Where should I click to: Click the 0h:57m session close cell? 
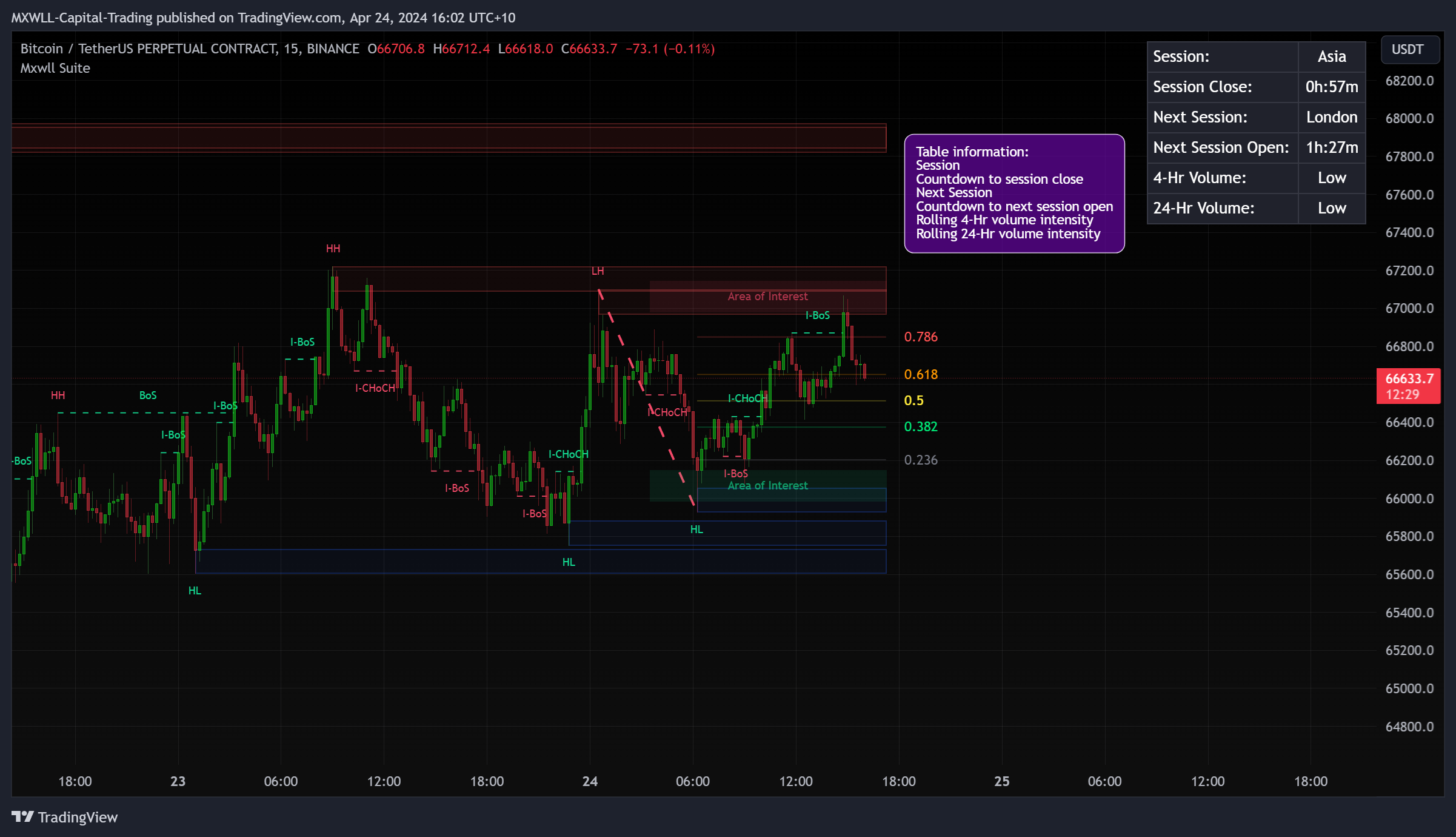pyautogui.click(x=1332, y=87)
